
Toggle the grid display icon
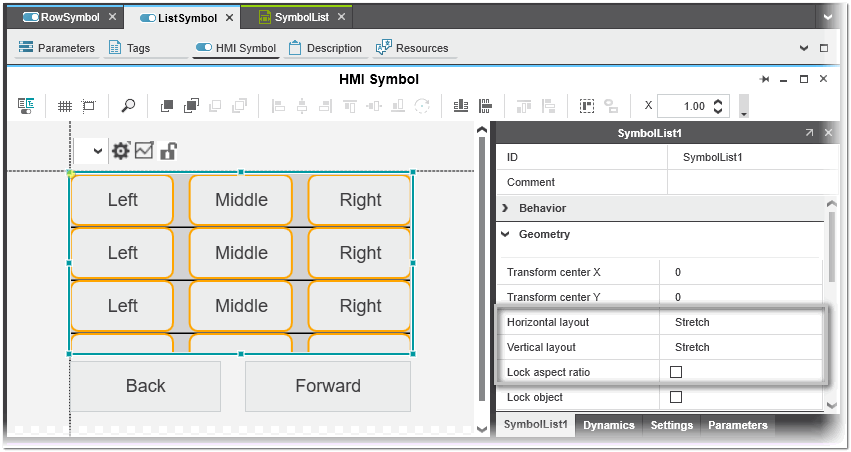[65, 106]
